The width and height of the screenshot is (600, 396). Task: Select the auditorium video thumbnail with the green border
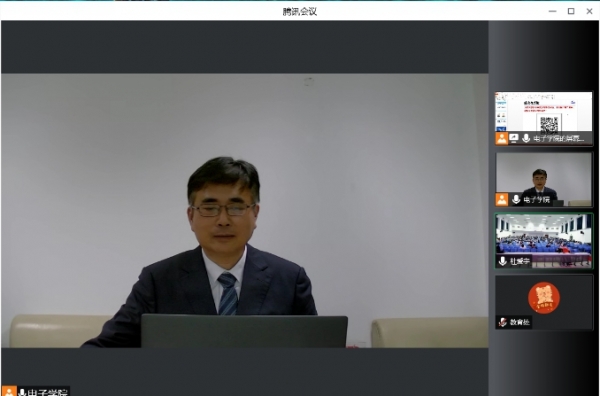pos(544,241)
